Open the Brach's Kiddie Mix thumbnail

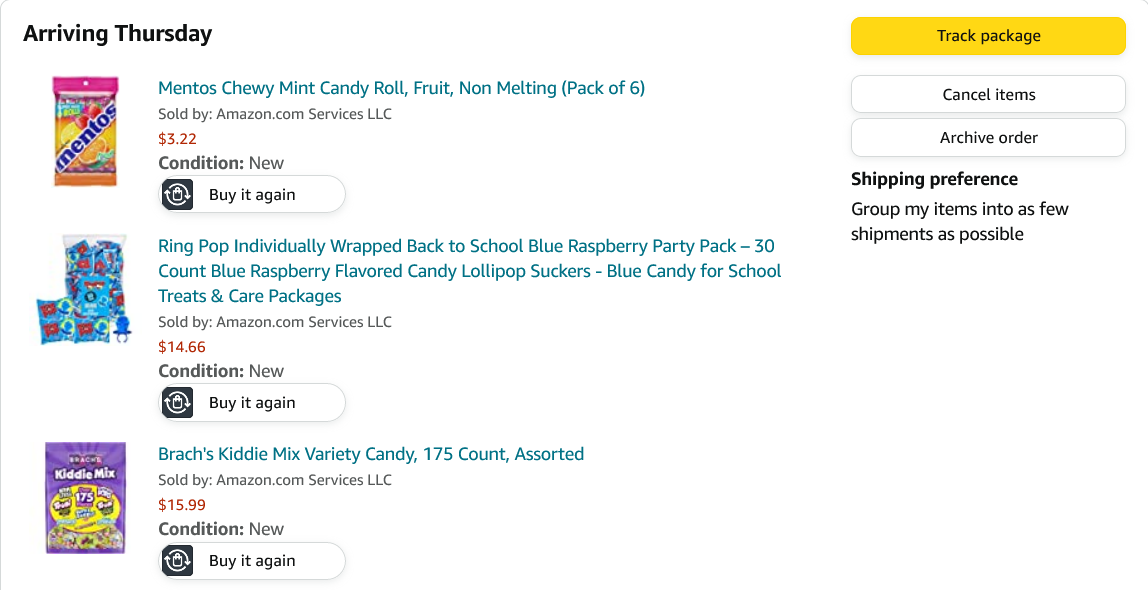pyautogui.click(x=85, y=497)
